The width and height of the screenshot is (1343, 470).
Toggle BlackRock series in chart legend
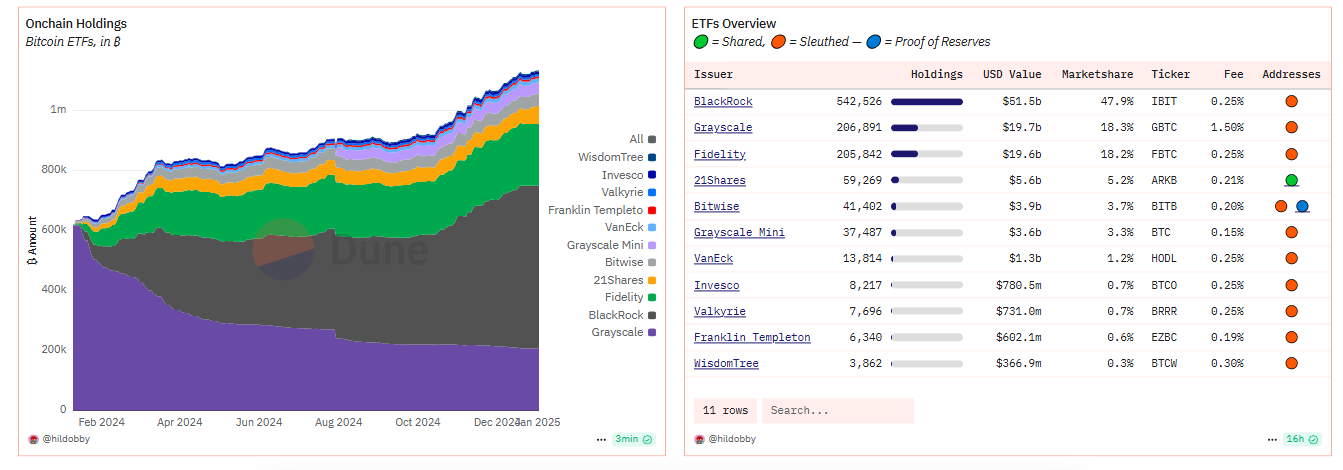pyautogui.click(x=624, y=315)
